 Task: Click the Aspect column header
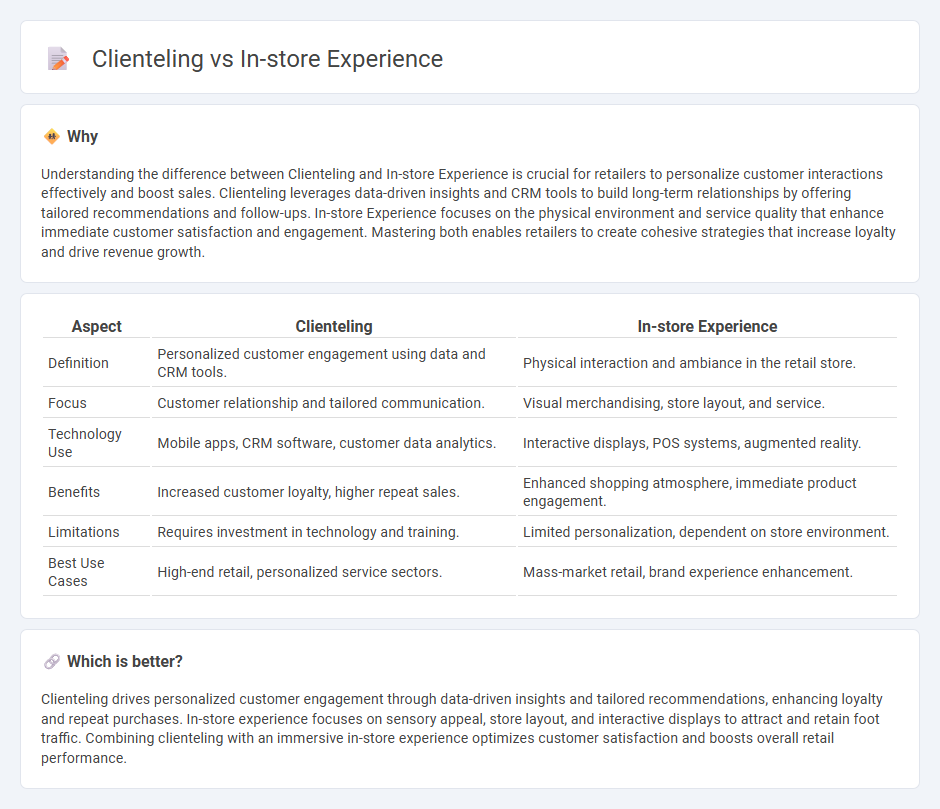point(97,326)
